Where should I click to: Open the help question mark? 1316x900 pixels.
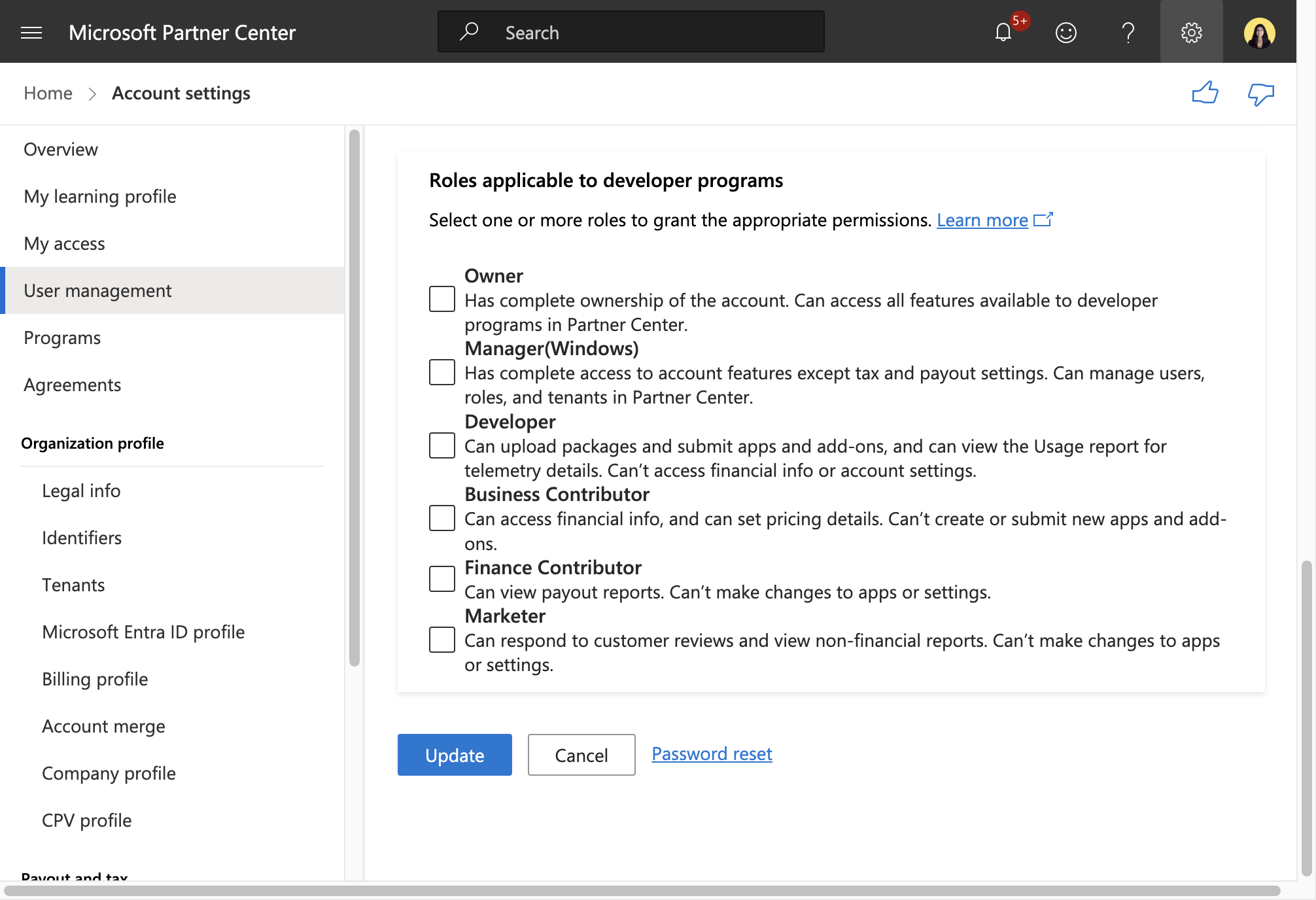coord(1128,32)
